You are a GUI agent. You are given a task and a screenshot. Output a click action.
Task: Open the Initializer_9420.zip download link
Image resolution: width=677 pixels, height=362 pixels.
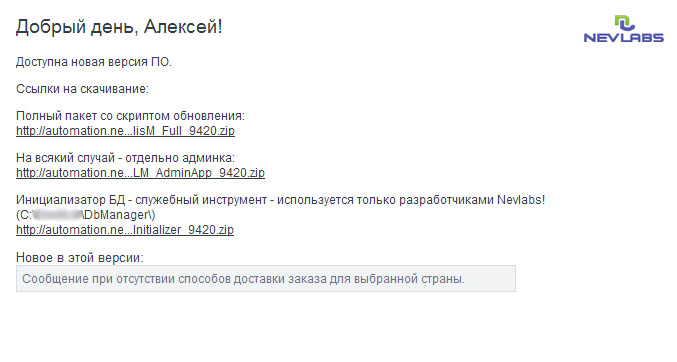[125, 230]
